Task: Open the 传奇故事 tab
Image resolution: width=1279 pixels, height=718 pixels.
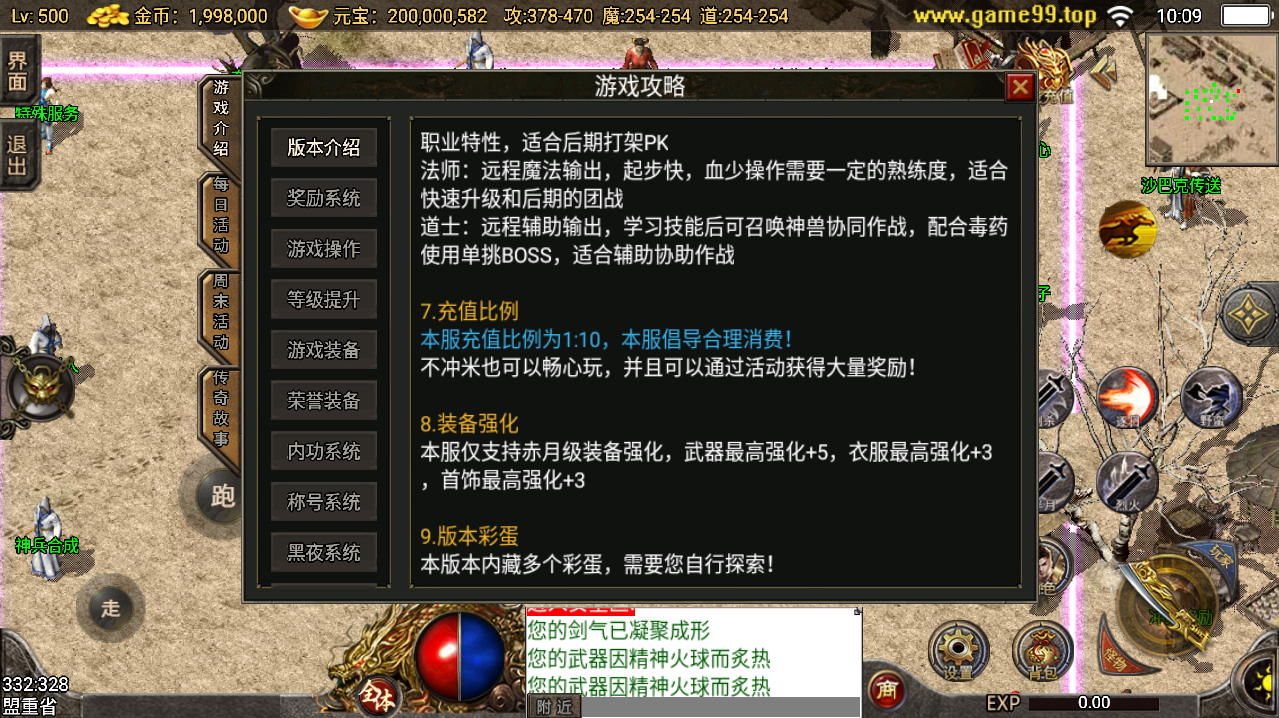Action: point(220,411)
